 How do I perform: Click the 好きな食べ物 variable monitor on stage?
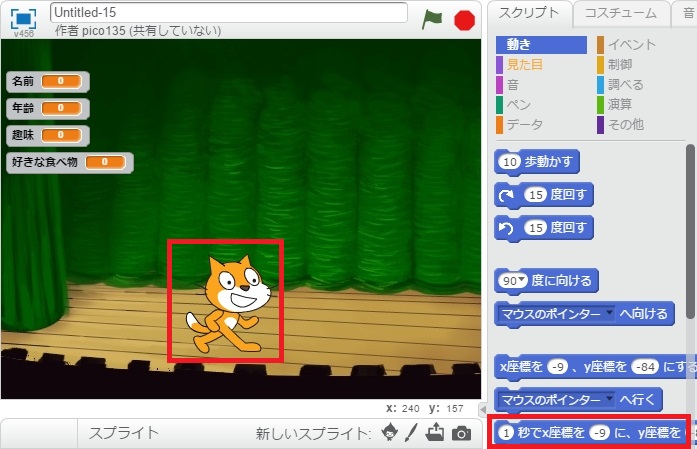click(x=70, y=162)
